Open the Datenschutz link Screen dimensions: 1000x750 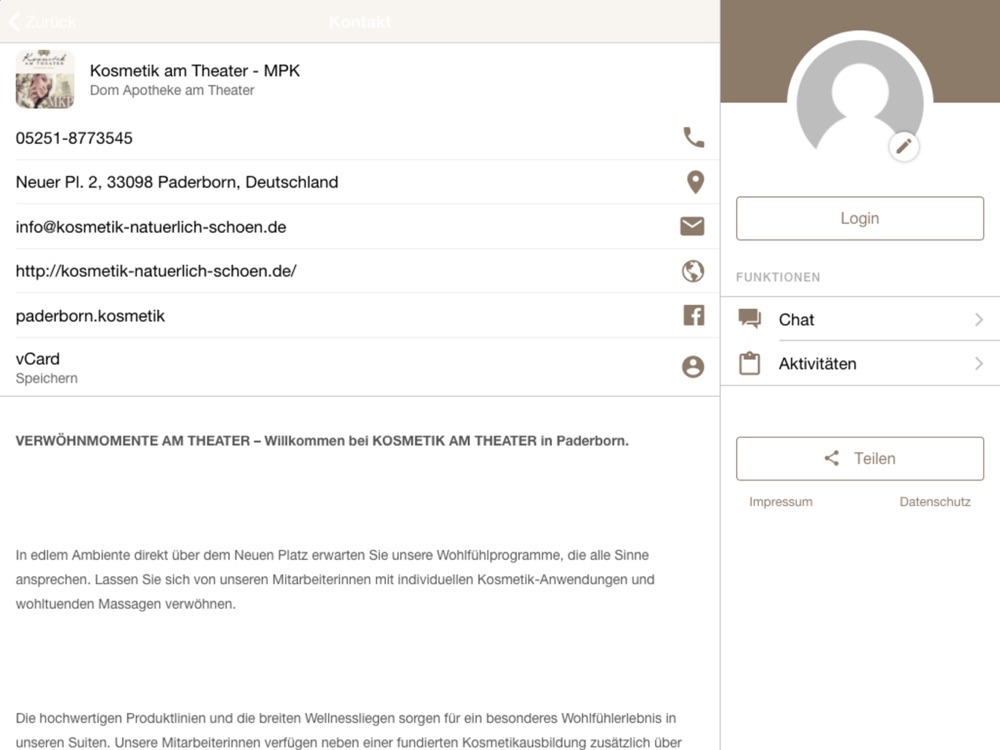(935, 502)
